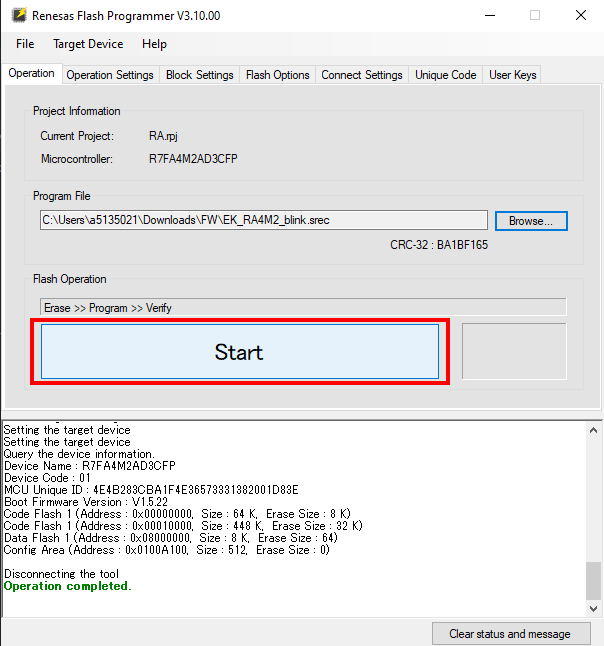Open the Target Device menu
The image size is (604, 646).
click(88, 44)
